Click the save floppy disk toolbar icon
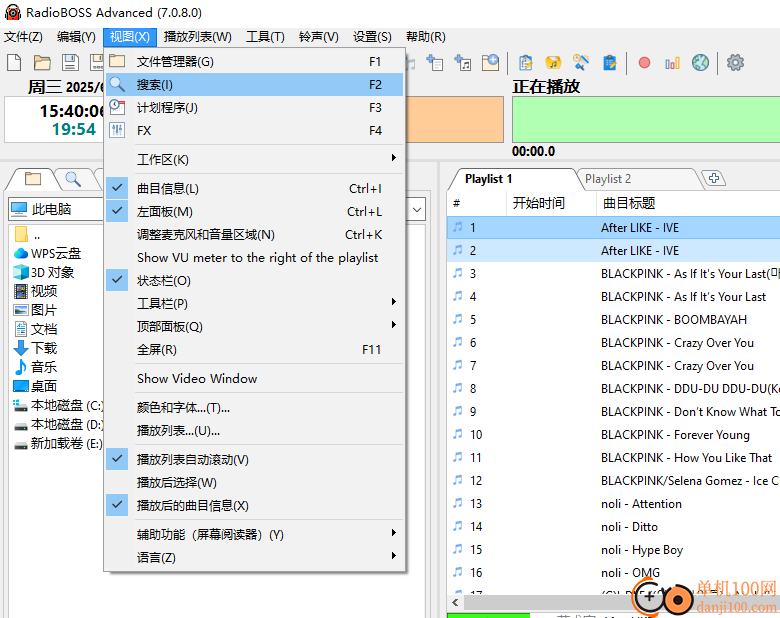780x618 pixels. coord(70,63)
